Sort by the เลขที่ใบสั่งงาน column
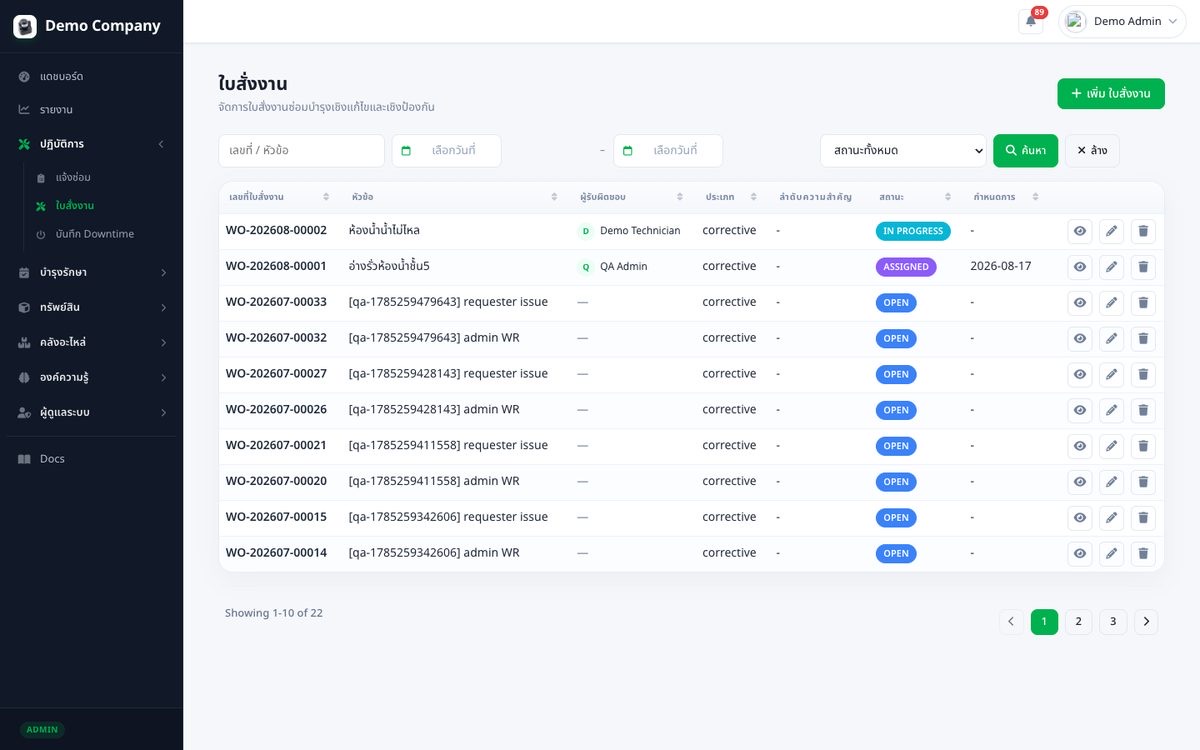The image size is (1200, 750). point(279,197)
